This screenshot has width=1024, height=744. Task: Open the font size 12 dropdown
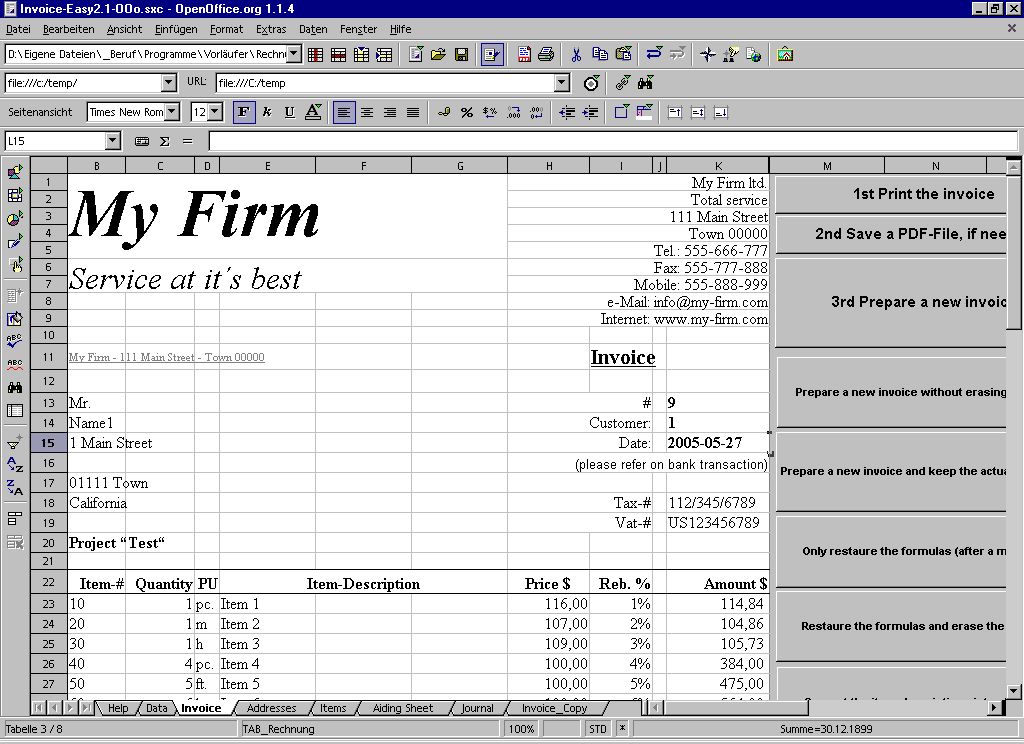[x=216, y=112]
